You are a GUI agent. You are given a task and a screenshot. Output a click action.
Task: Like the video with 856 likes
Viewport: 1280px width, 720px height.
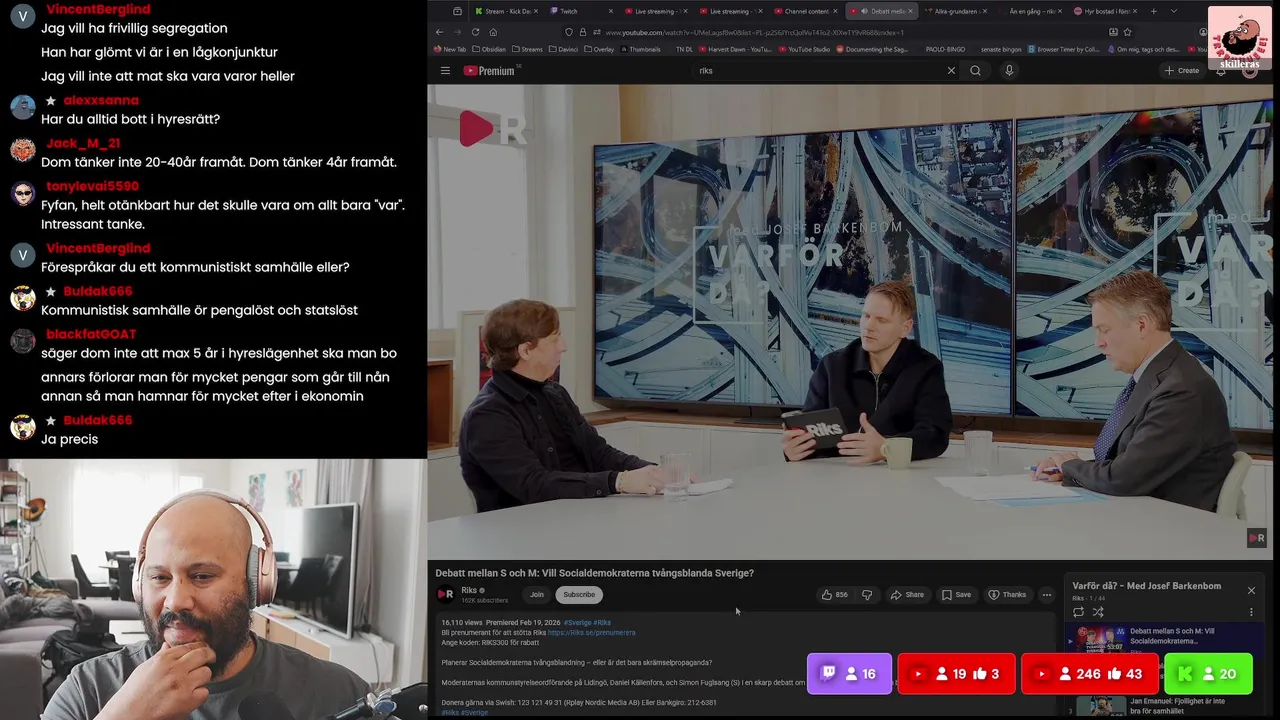[x=834, y=594]
